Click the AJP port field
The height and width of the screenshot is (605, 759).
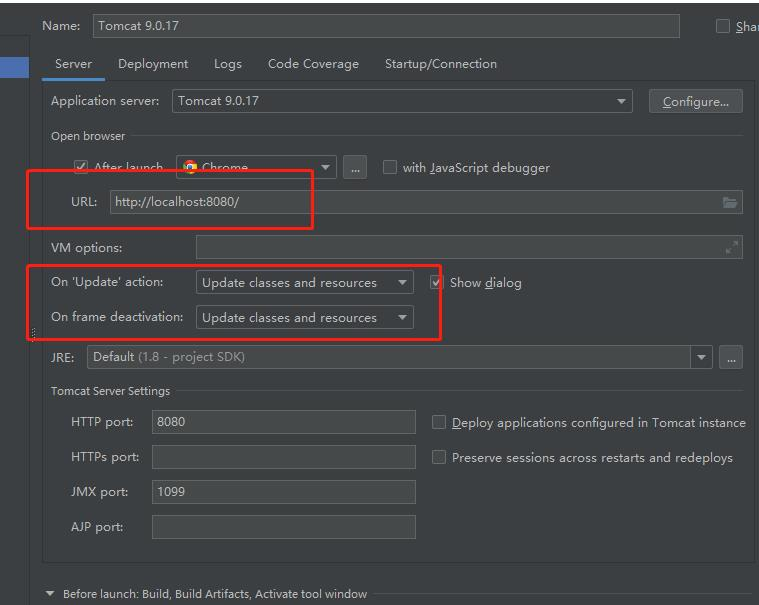click(284, 527)
